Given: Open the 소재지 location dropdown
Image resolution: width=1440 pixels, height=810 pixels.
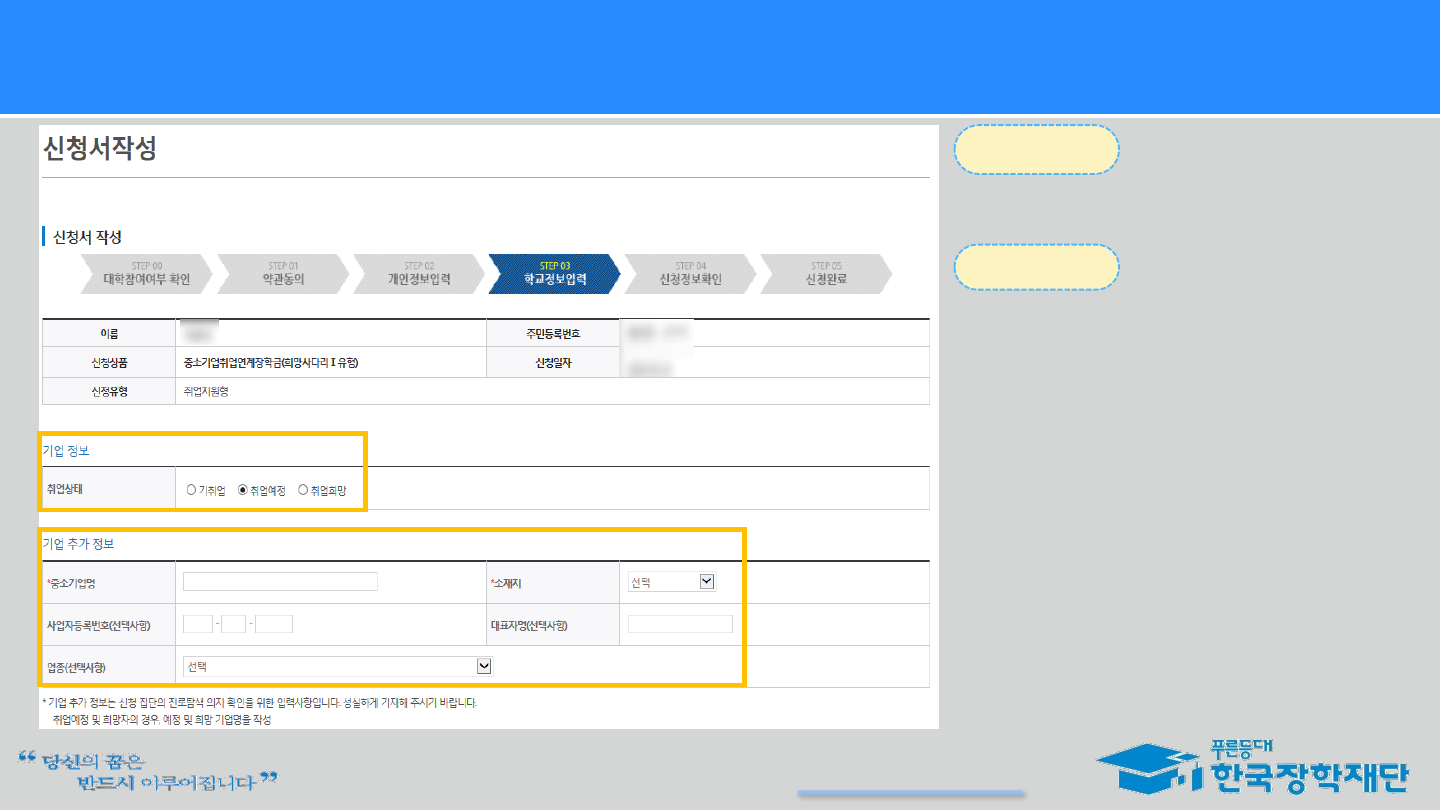Looking at the screenshot, I should tap(671, 582).
